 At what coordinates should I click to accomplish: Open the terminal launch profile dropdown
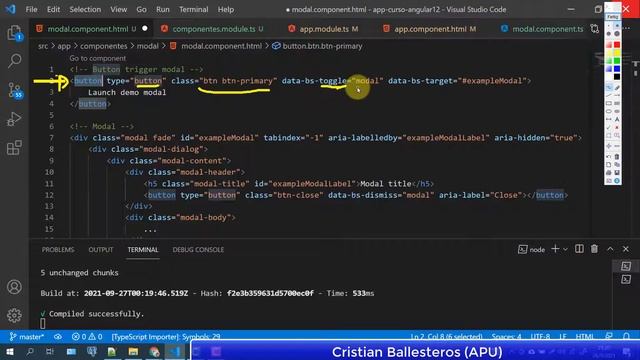(x=565, y=249)
